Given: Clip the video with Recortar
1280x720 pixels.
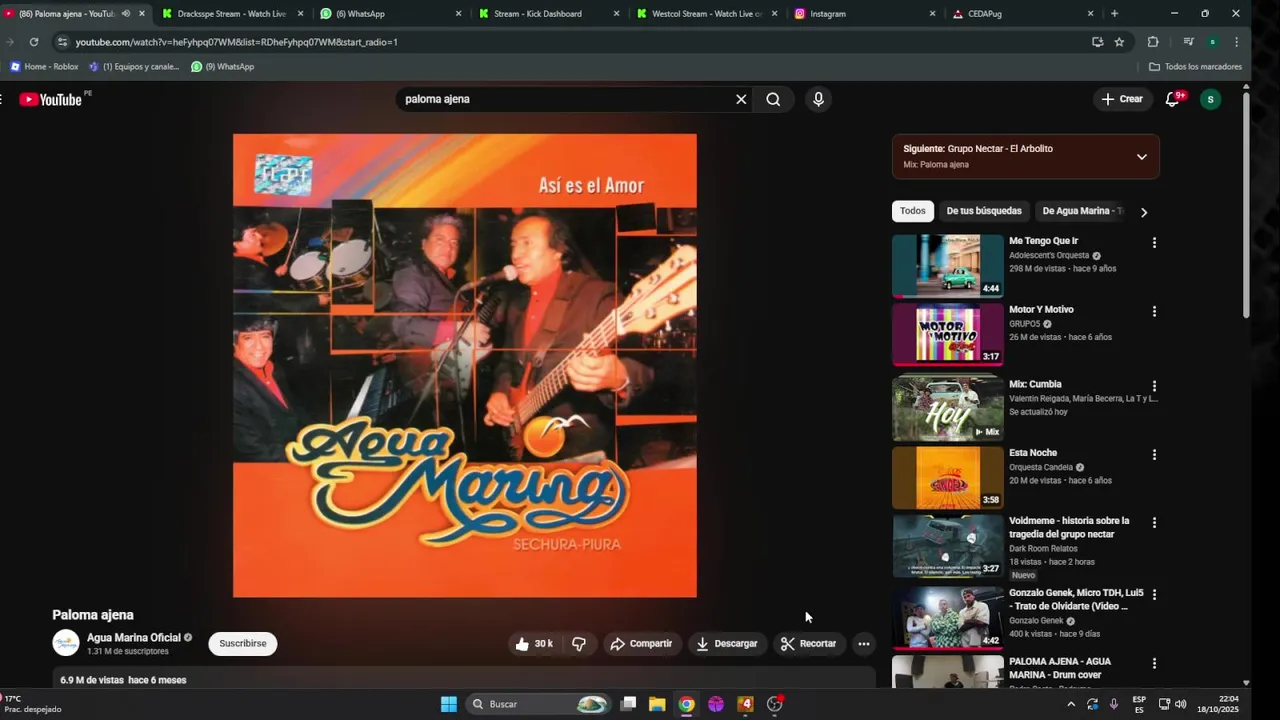Looking at the screenshot, I should (808, 644).
